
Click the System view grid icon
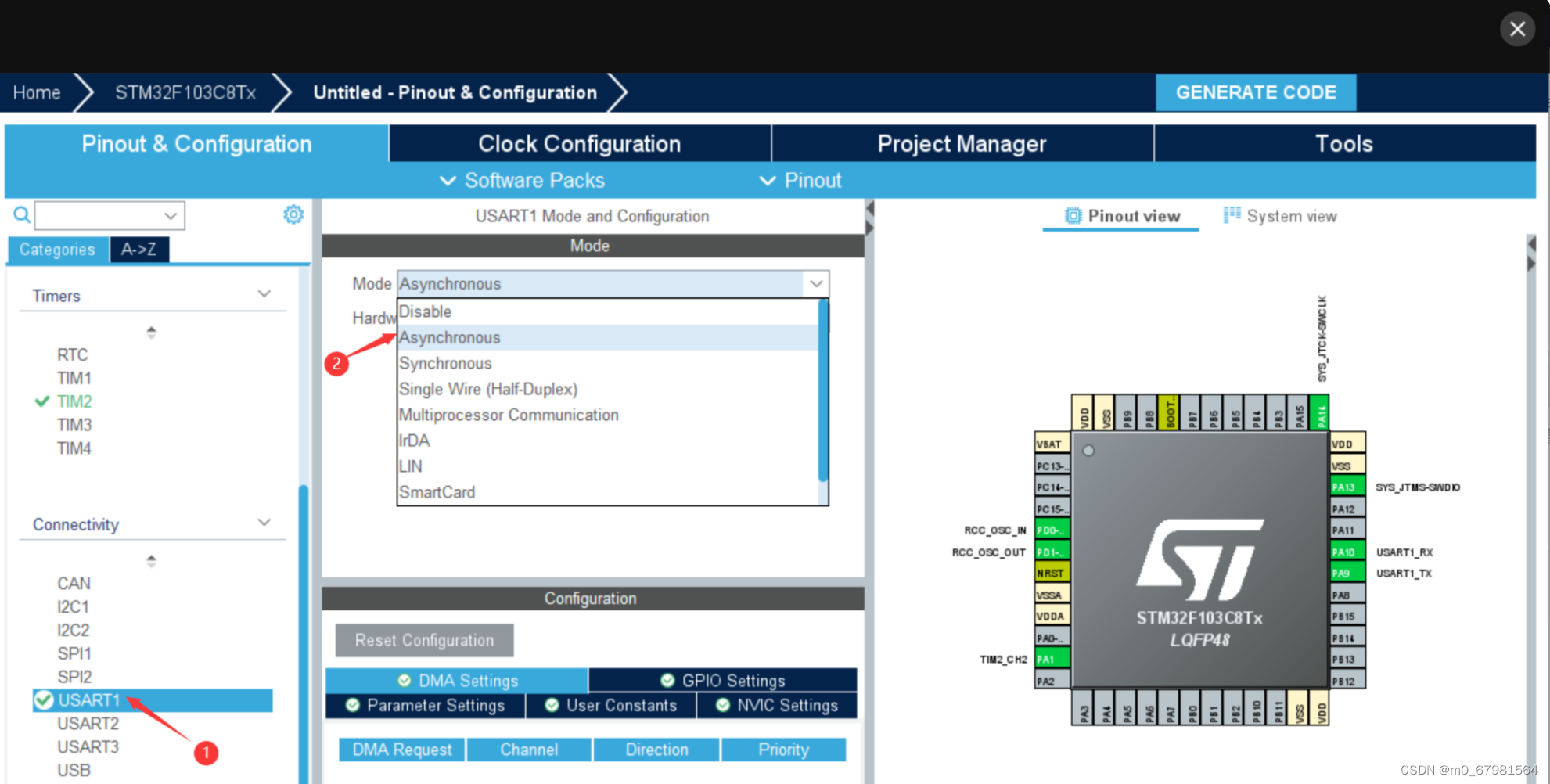pyautogui.click(x=1232, y=215)
